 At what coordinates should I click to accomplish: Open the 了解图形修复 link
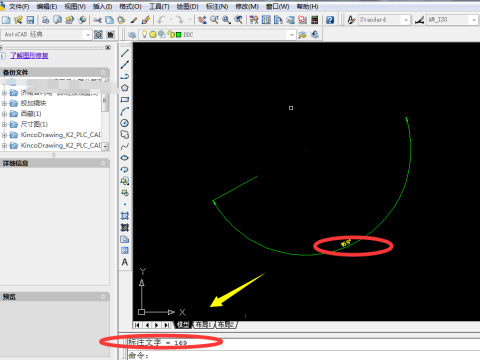(x=29, y=55)
